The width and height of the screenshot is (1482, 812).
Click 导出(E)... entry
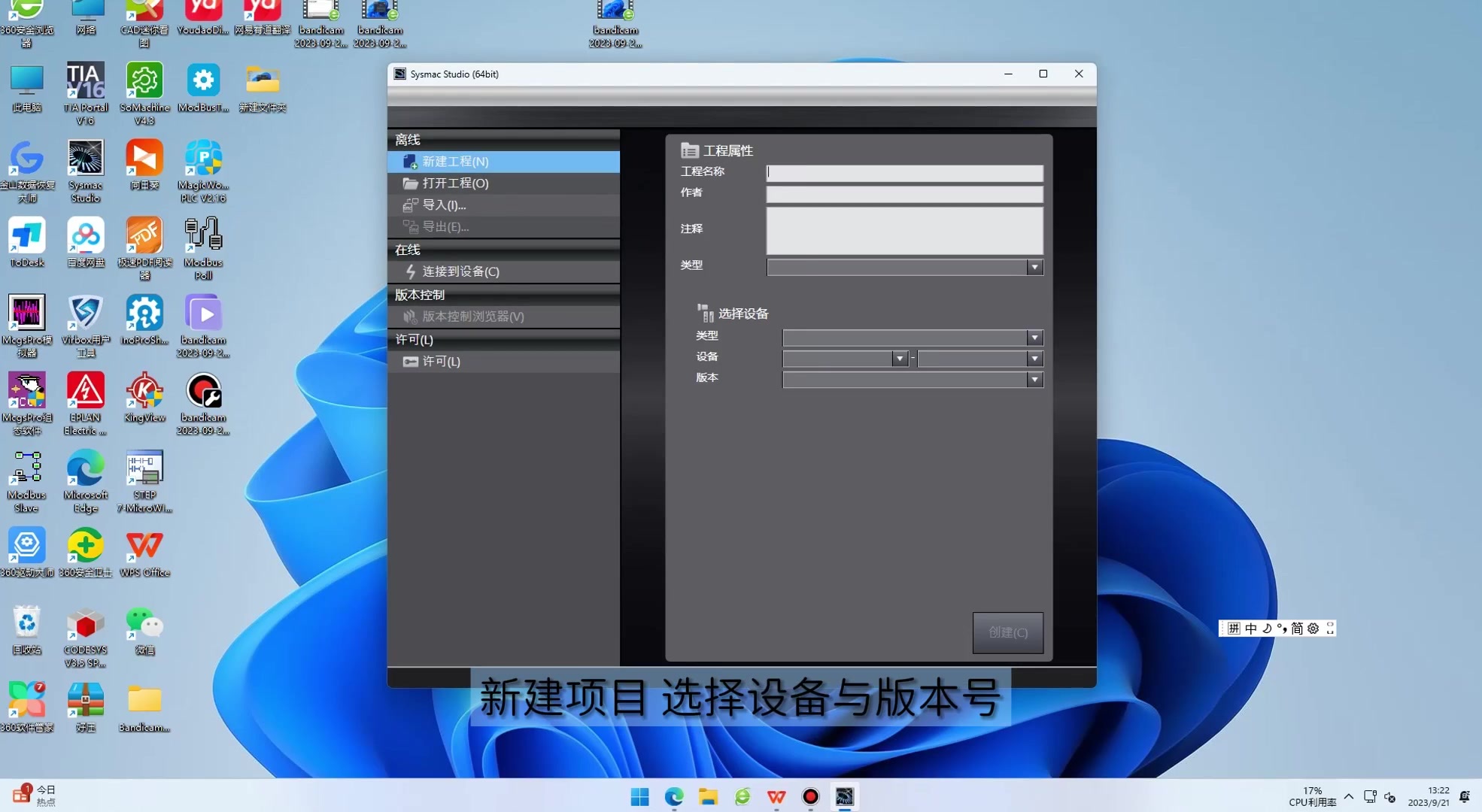[503, 226]
